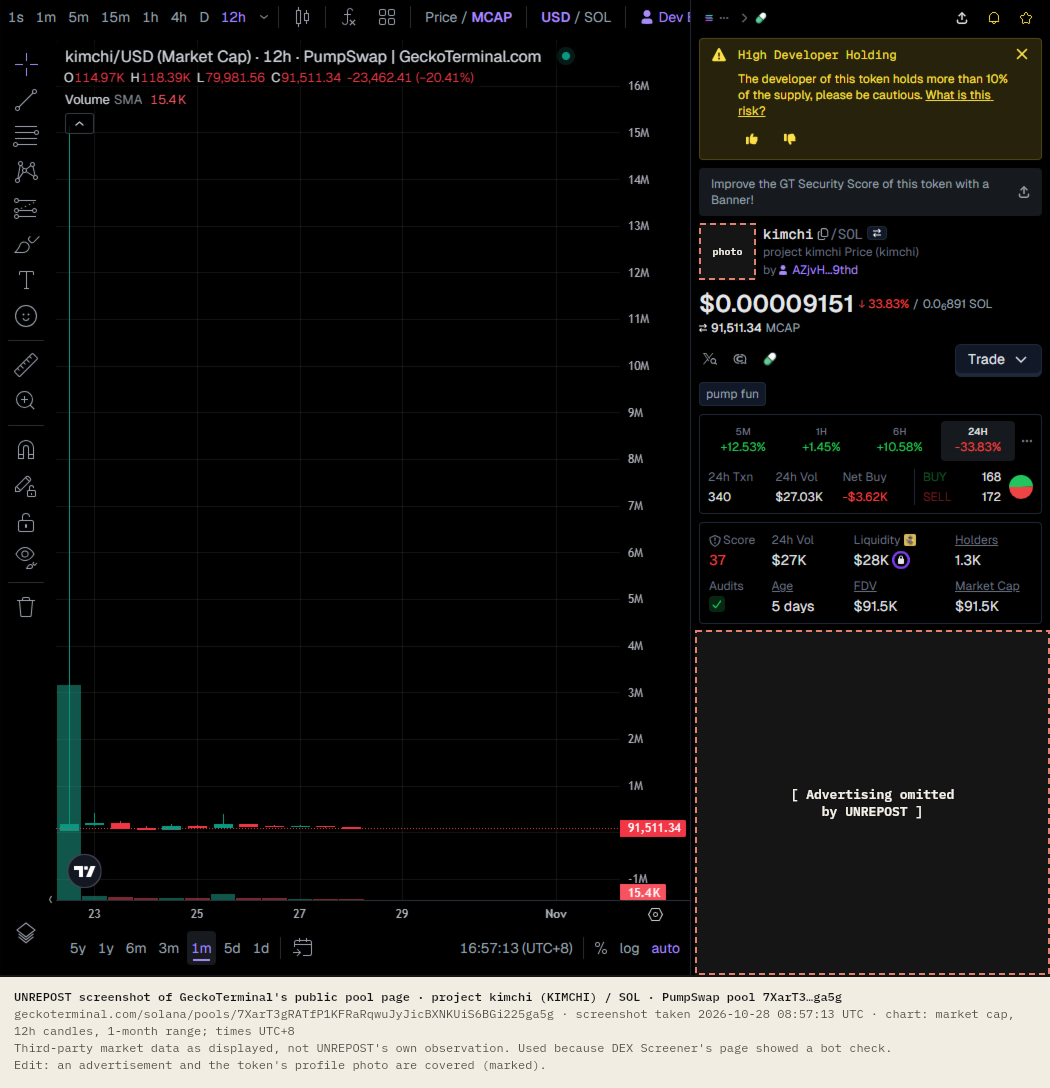Toggle auto scale on chart

click(x=665, y=949)
